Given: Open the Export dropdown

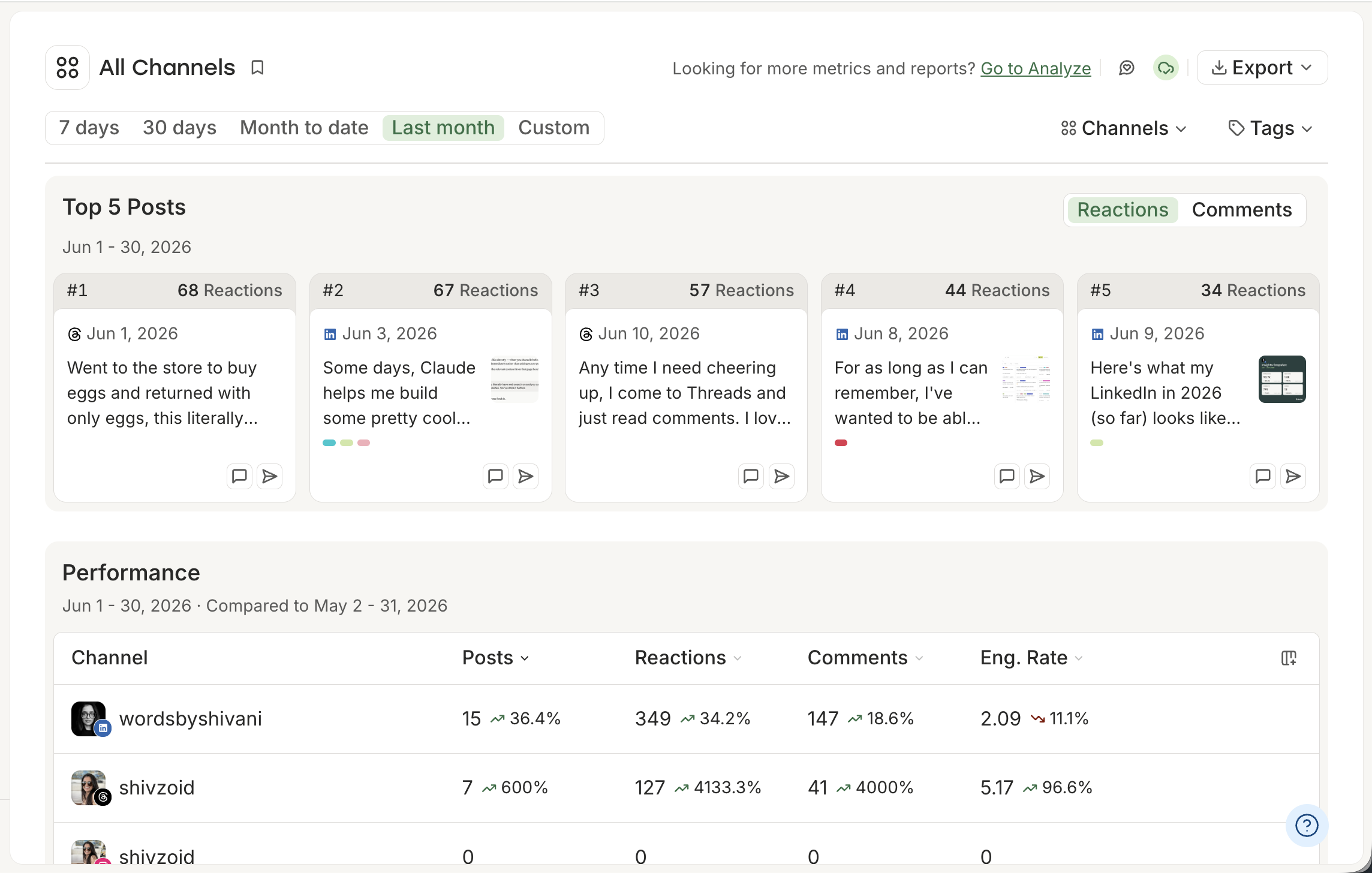Looking at the screenshot, I should [x=1262, y=68].
